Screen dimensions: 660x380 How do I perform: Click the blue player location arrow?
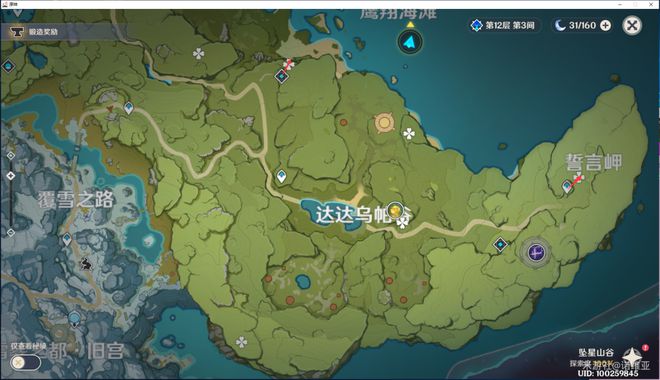click(x=410, y=42)
